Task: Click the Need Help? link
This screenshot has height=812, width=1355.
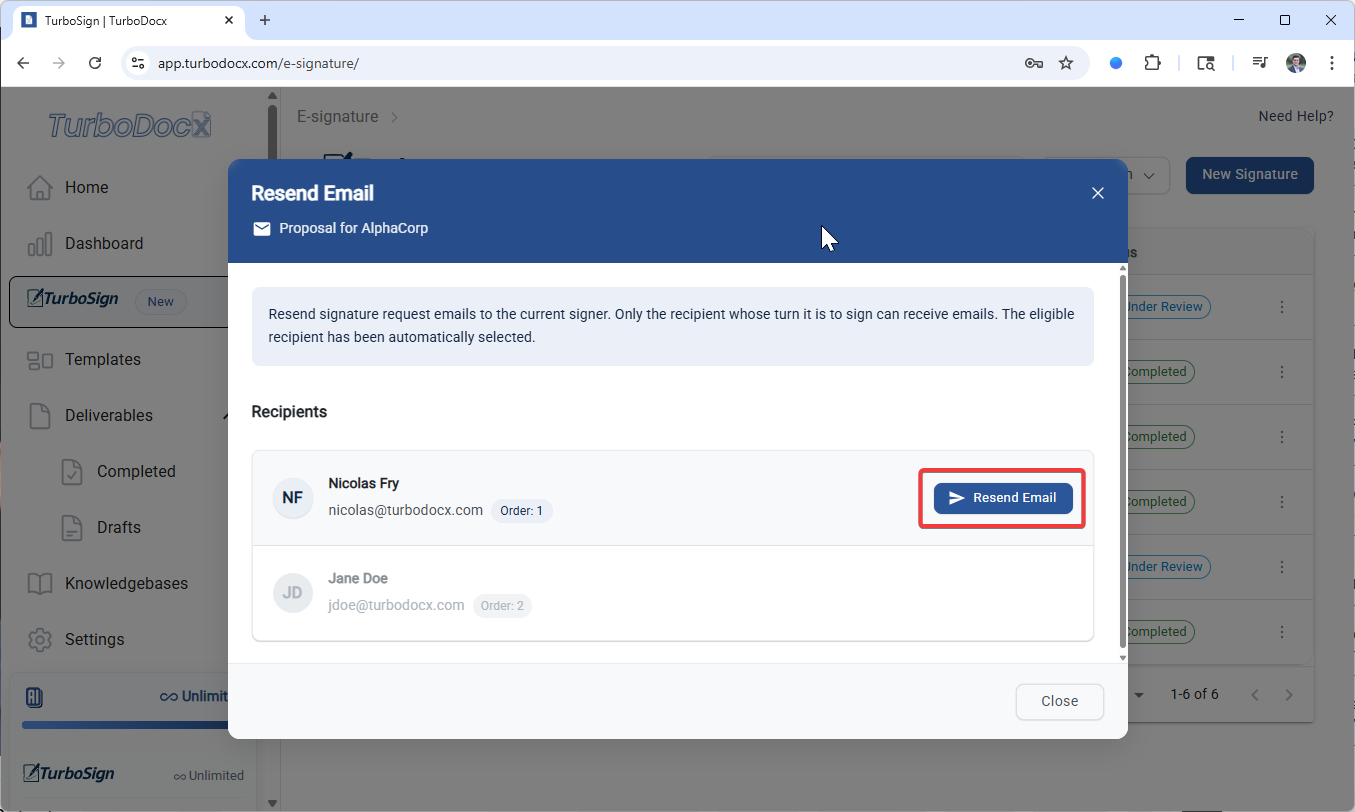Action: (1296, 116)
